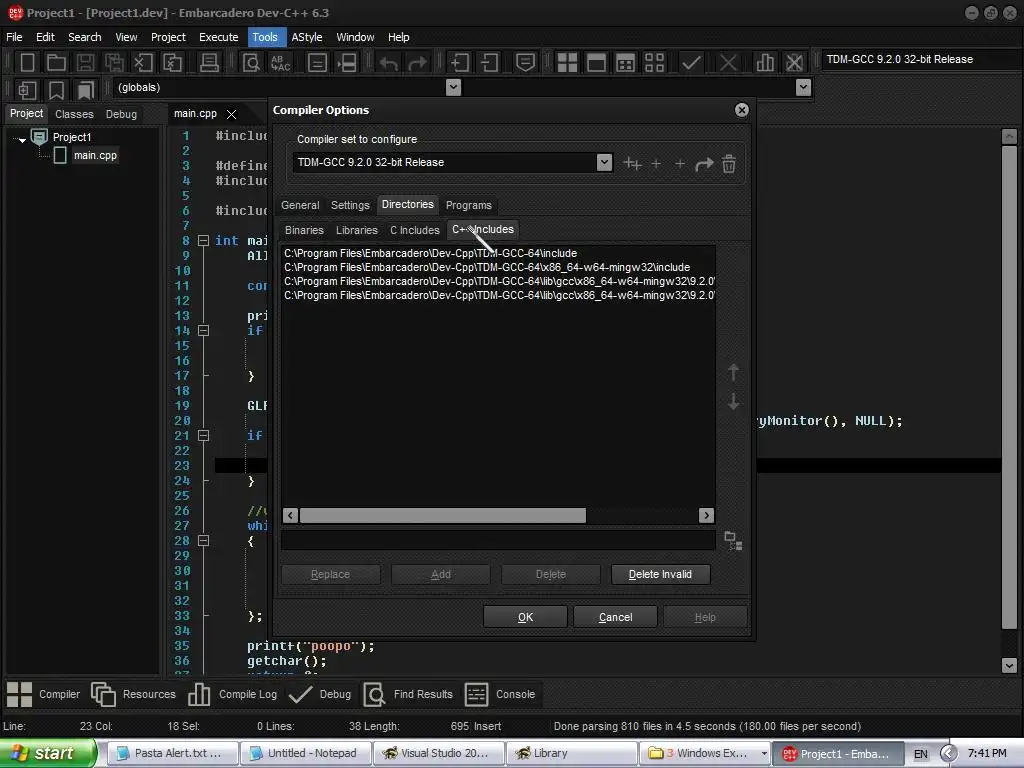This screenshot has width=1024, height=768.
Task: Open the compiler set to configure dropdown
Action: (x=604, y=162)
